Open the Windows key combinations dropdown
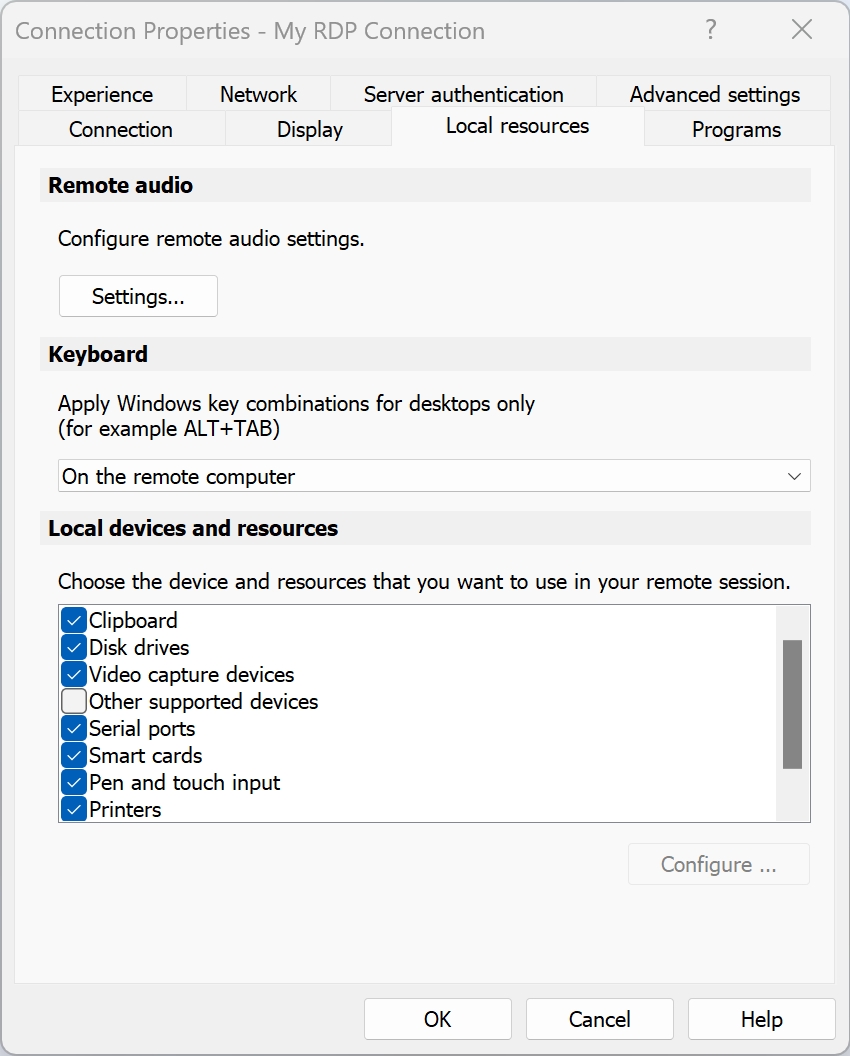The width and height of the screenshot is (850, 1056). (434, 476)
